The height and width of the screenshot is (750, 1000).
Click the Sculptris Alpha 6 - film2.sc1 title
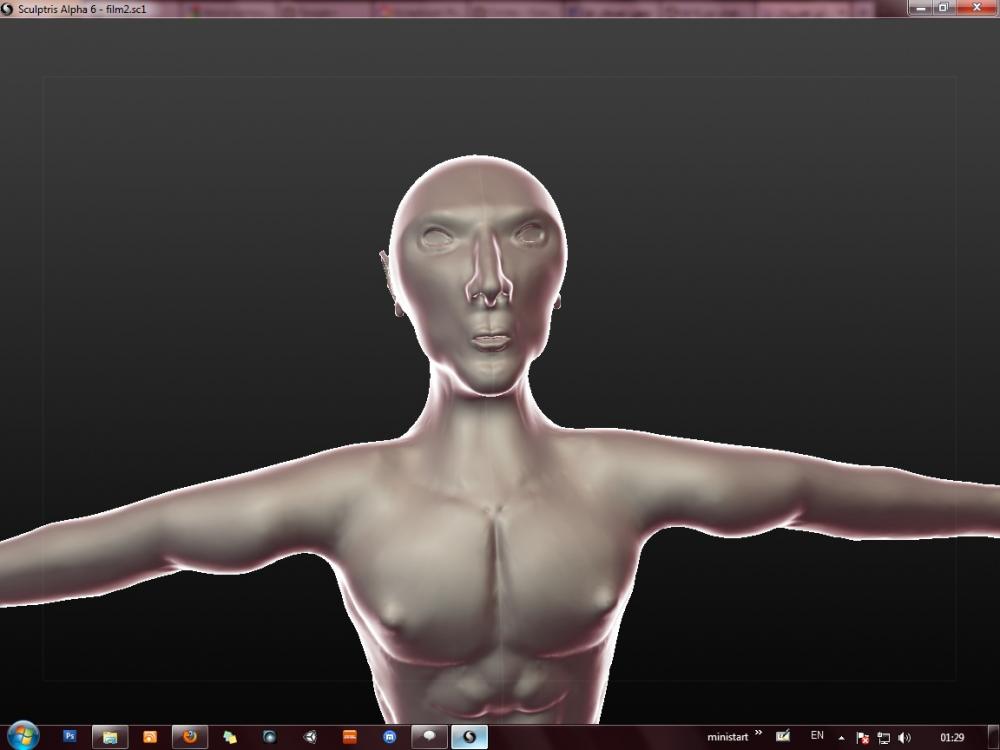(x=82, y=10)
